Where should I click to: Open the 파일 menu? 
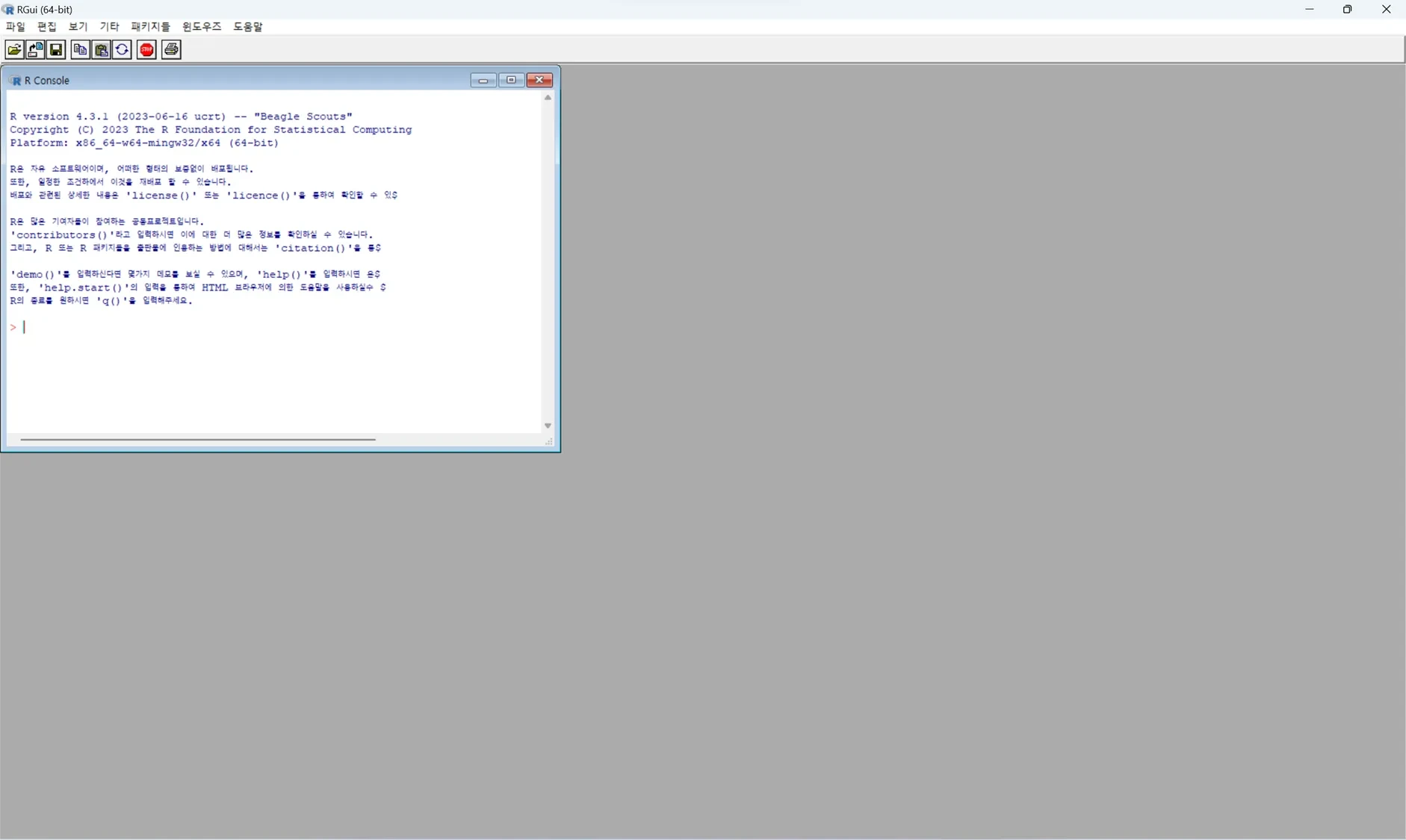click(15, 27)
